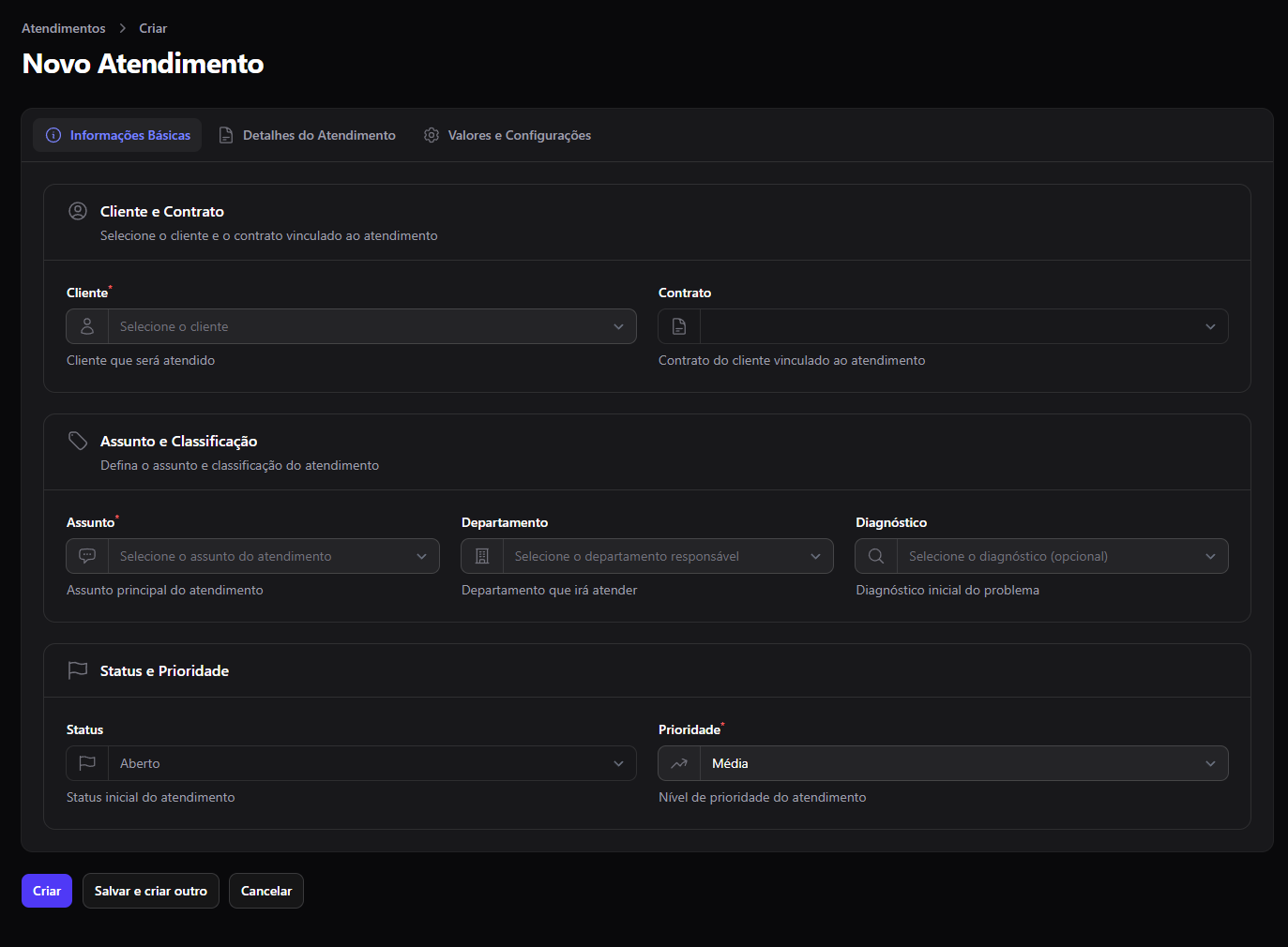1288x947 pixels.
Task: Click the user circle icon beside Cliente e Contrato
Action: [78, 212]
